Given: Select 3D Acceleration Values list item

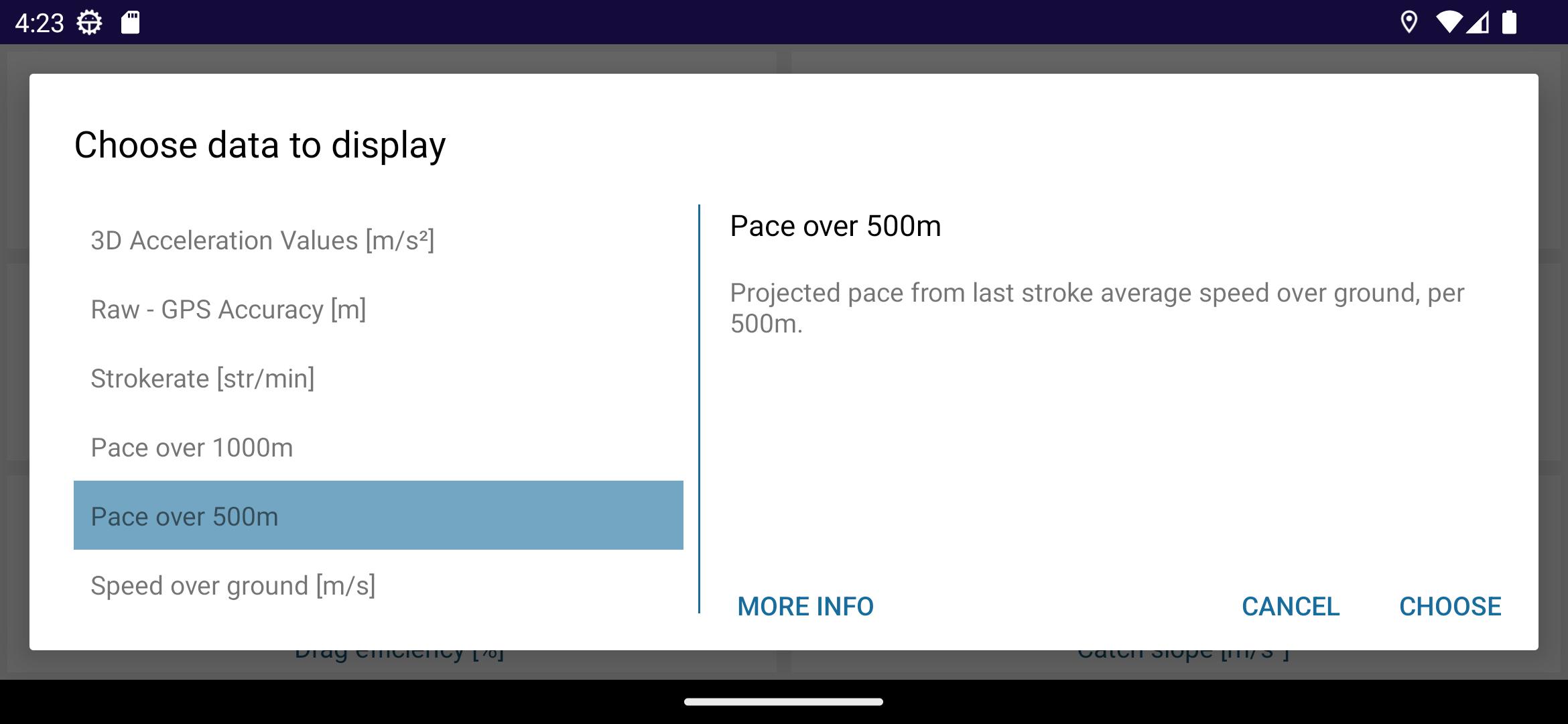Looking at the screenshot, I should (379, 240).
